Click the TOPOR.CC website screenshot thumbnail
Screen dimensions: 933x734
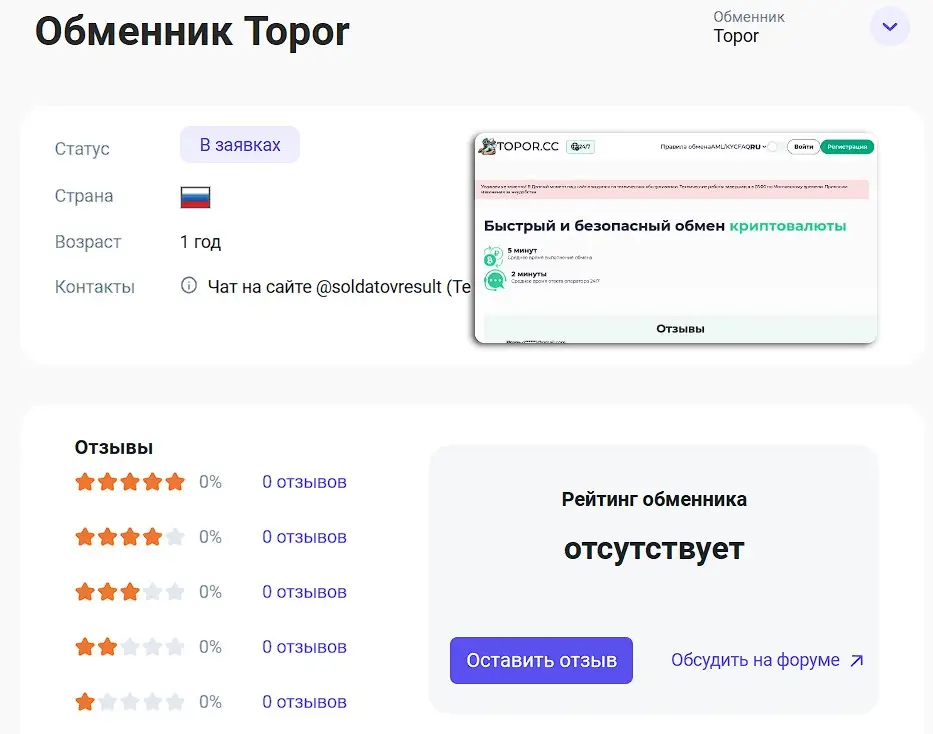click(x=676, y=238)
